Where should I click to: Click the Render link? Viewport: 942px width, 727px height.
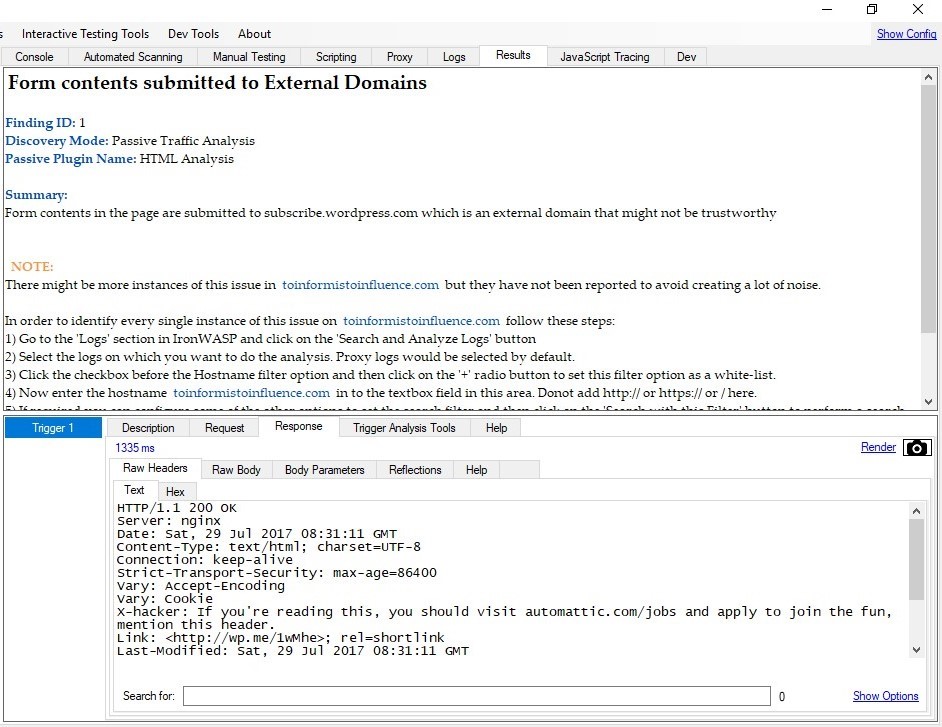tap(878, 448)
